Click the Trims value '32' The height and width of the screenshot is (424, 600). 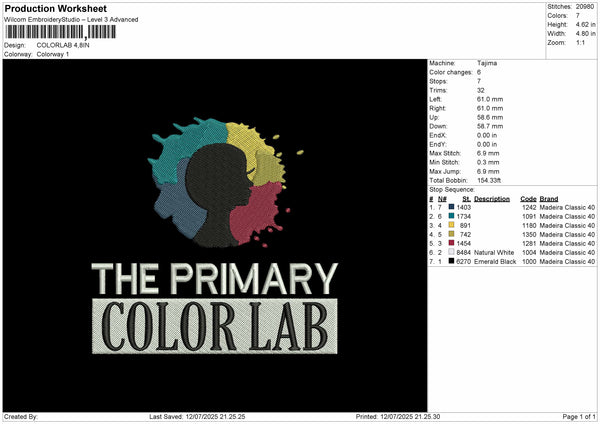481,90
